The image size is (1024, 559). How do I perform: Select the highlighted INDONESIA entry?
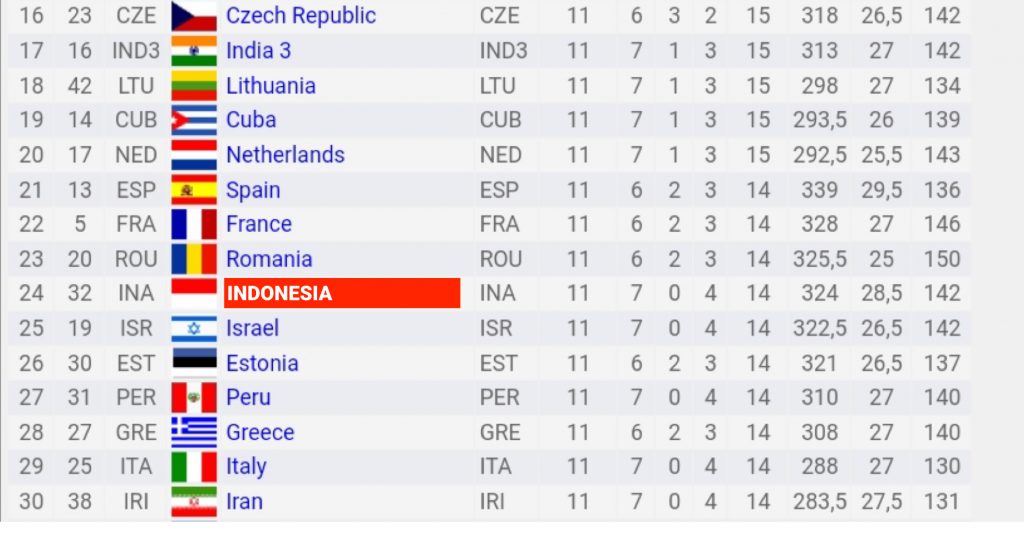click(x=342, y=293)
